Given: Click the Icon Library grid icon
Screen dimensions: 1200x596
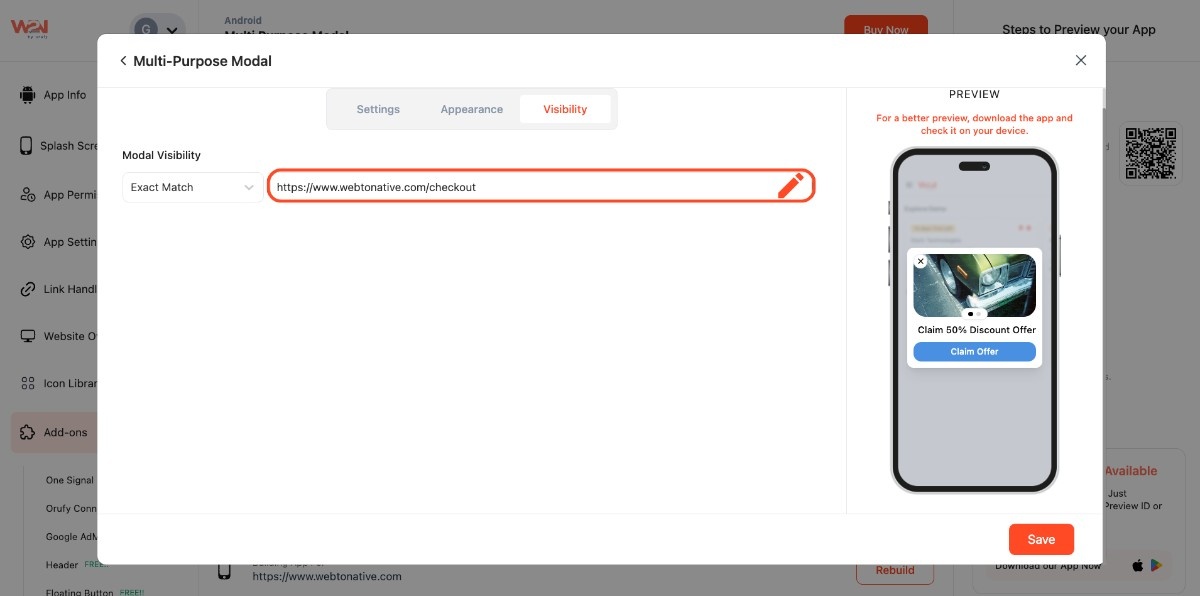Looking at the screenshot, I should pyautogui.click(x=27, y=384).
